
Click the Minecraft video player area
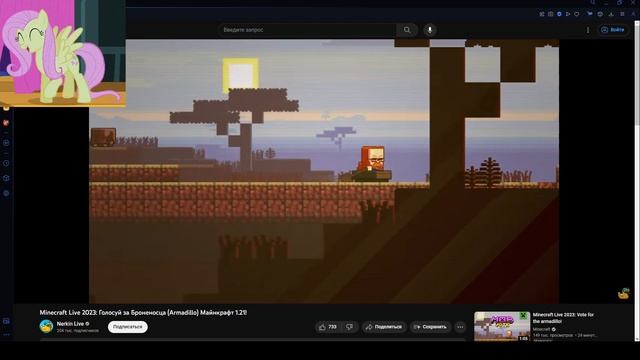(324, 171)
